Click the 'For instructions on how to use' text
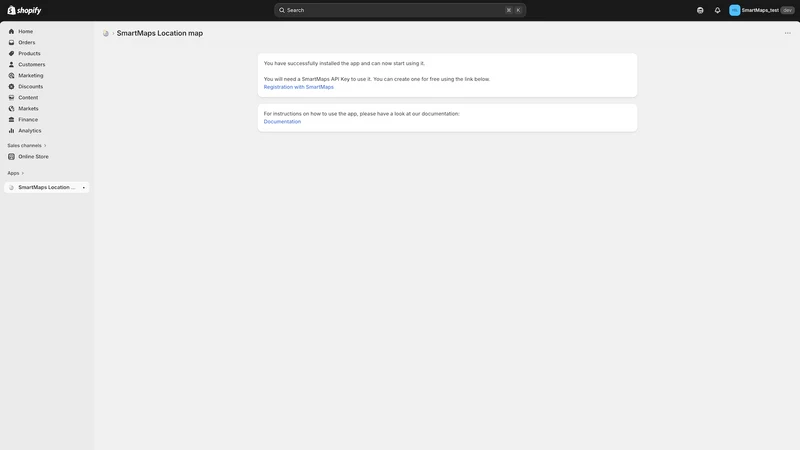The width and height of the screenshot is (800, 450). 361,114
